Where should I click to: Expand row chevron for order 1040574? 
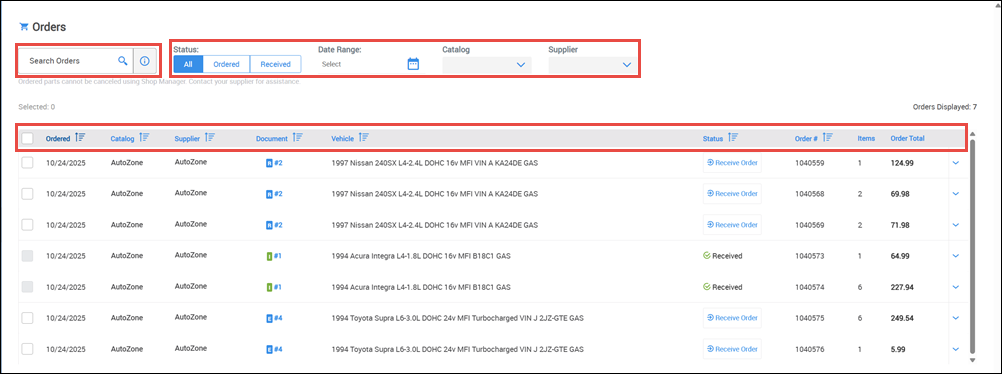[956, 287]
